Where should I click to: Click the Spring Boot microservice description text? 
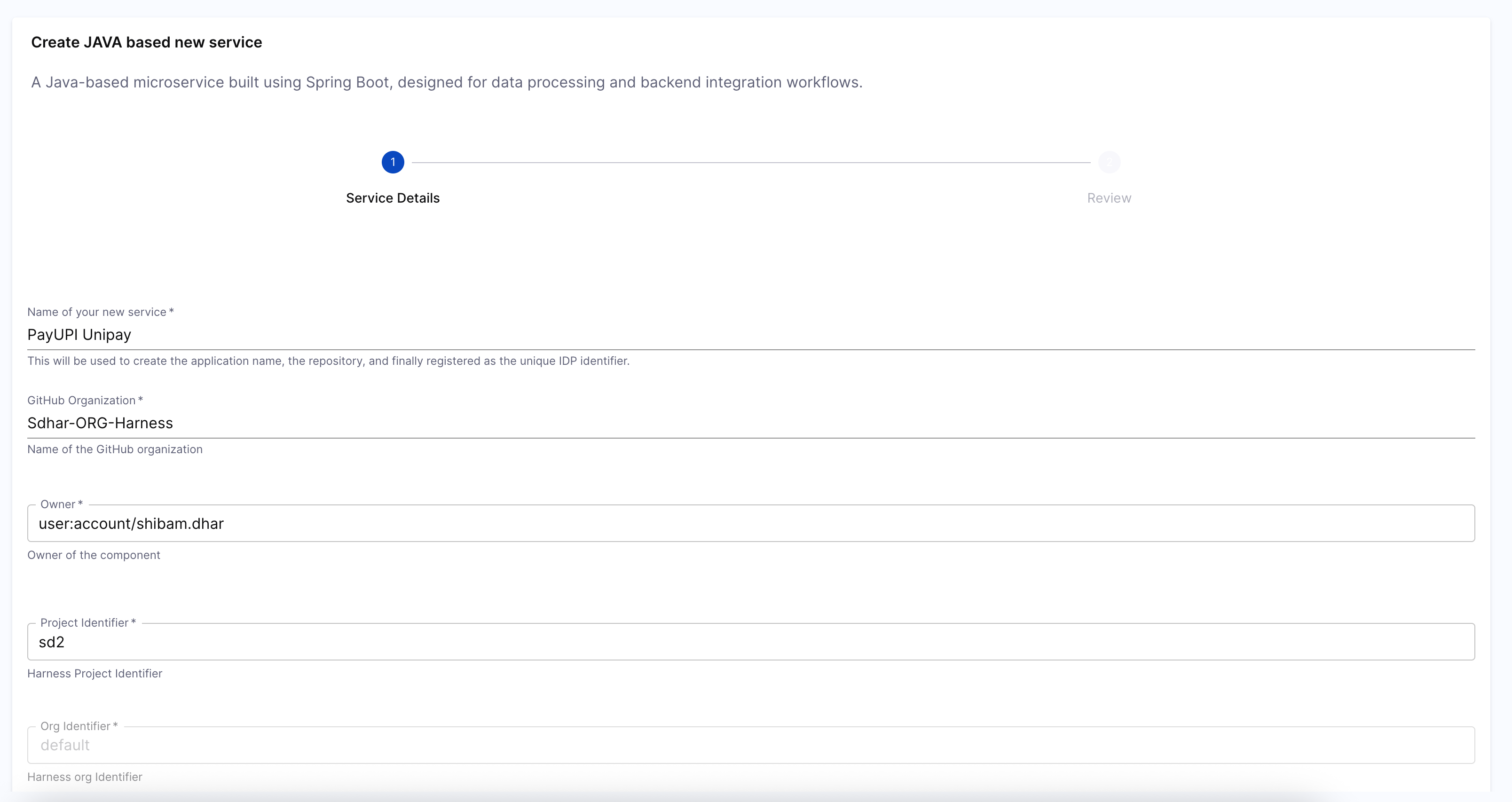coord(446,82)
